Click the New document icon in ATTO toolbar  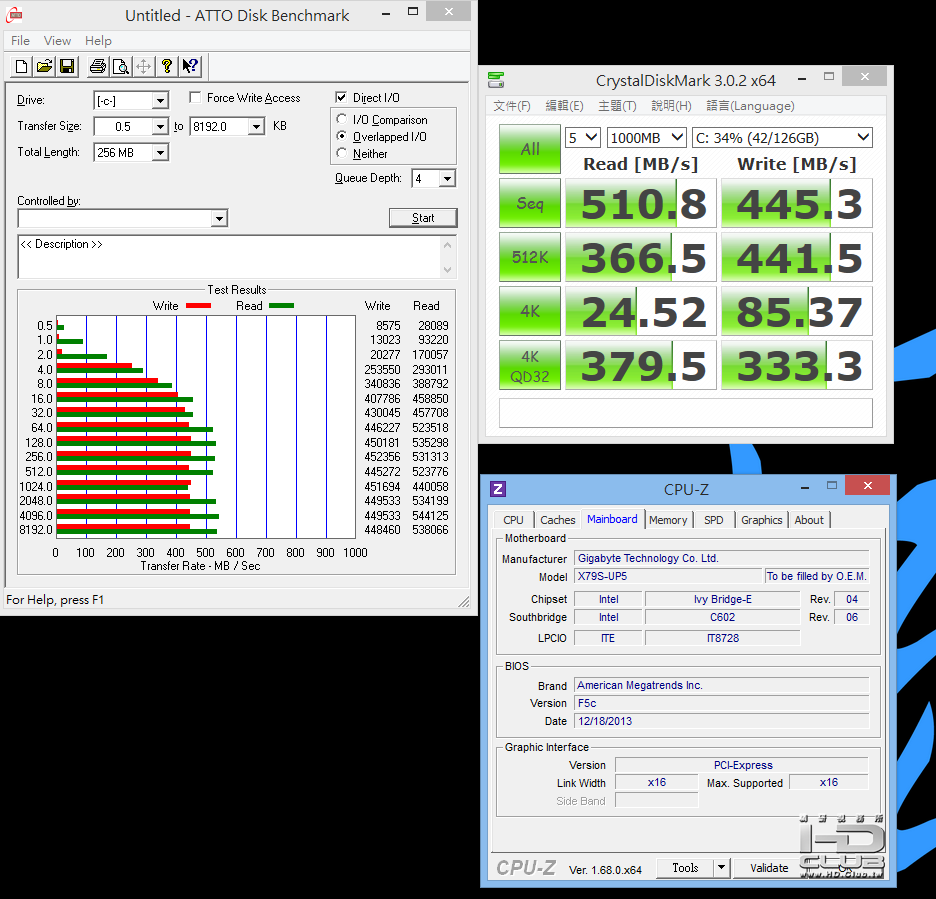(21, 66)
